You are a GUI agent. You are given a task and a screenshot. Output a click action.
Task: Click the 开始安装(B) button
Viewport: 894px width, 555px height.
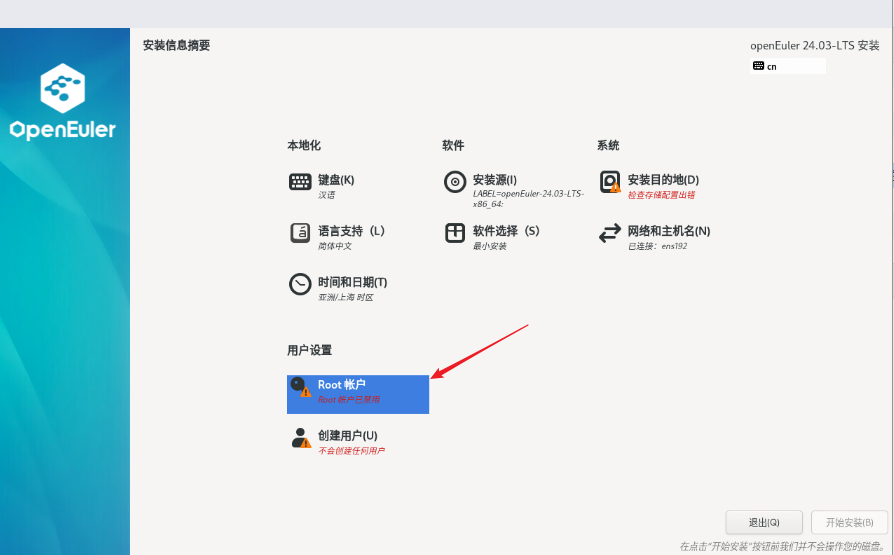pyautogui.click(x=850, y=522)
